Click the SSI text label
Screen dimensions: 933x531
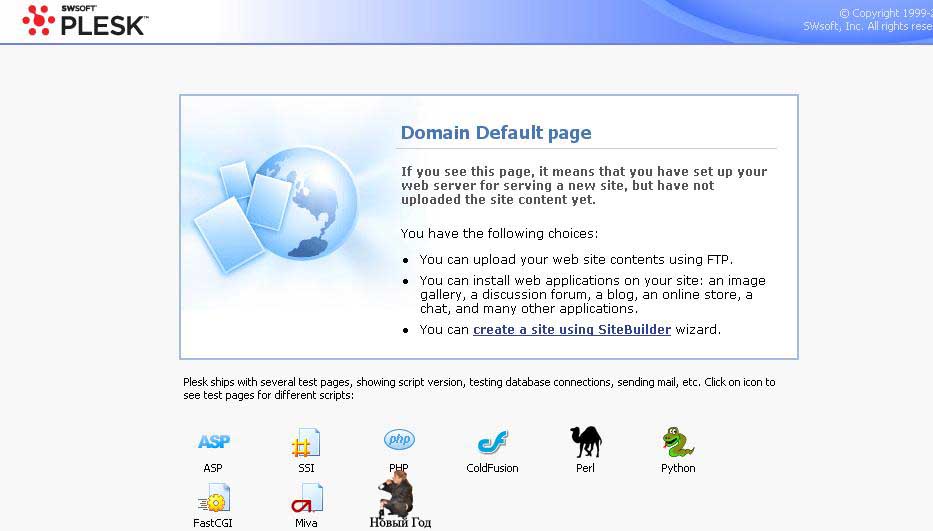tap(306, 468)
